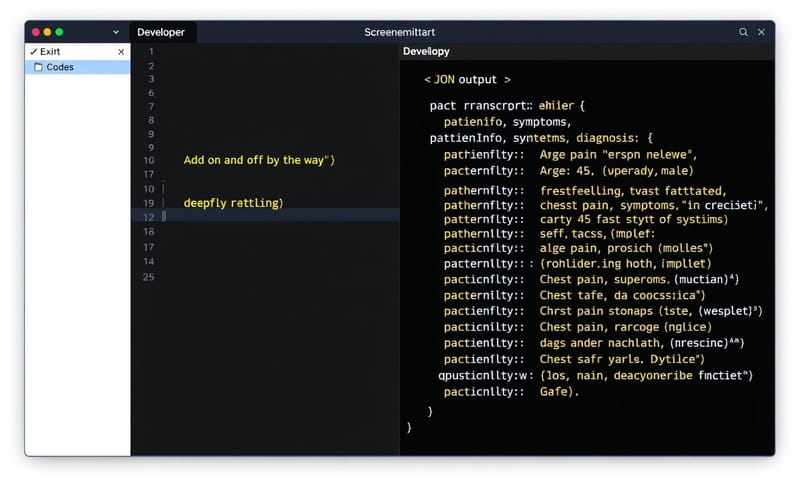
Task: Open the chevron dropdown left of Developer tab
Action: [x=116, y=32]
